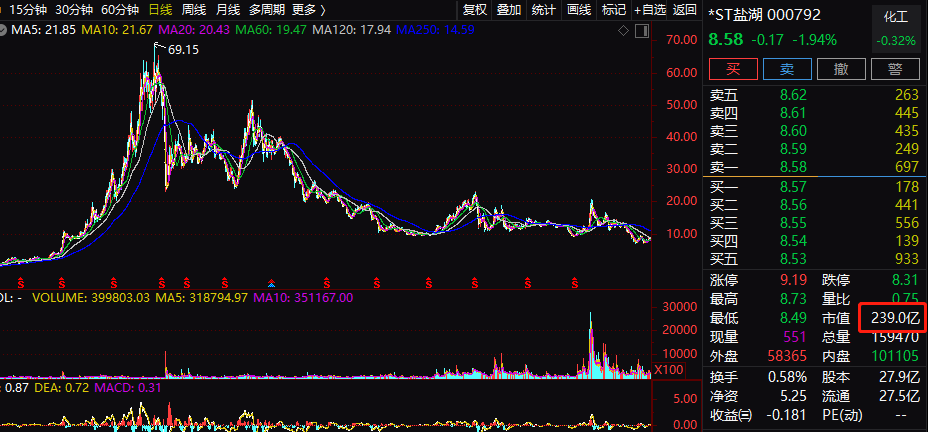Select the 日线 daily chart tab

(160, 9)
